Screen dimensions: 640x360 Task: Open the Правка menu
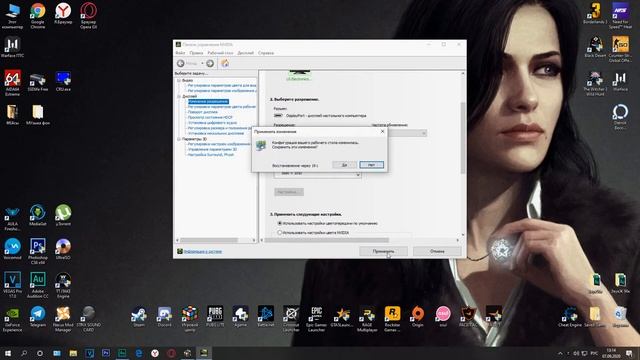pos(196,53)
